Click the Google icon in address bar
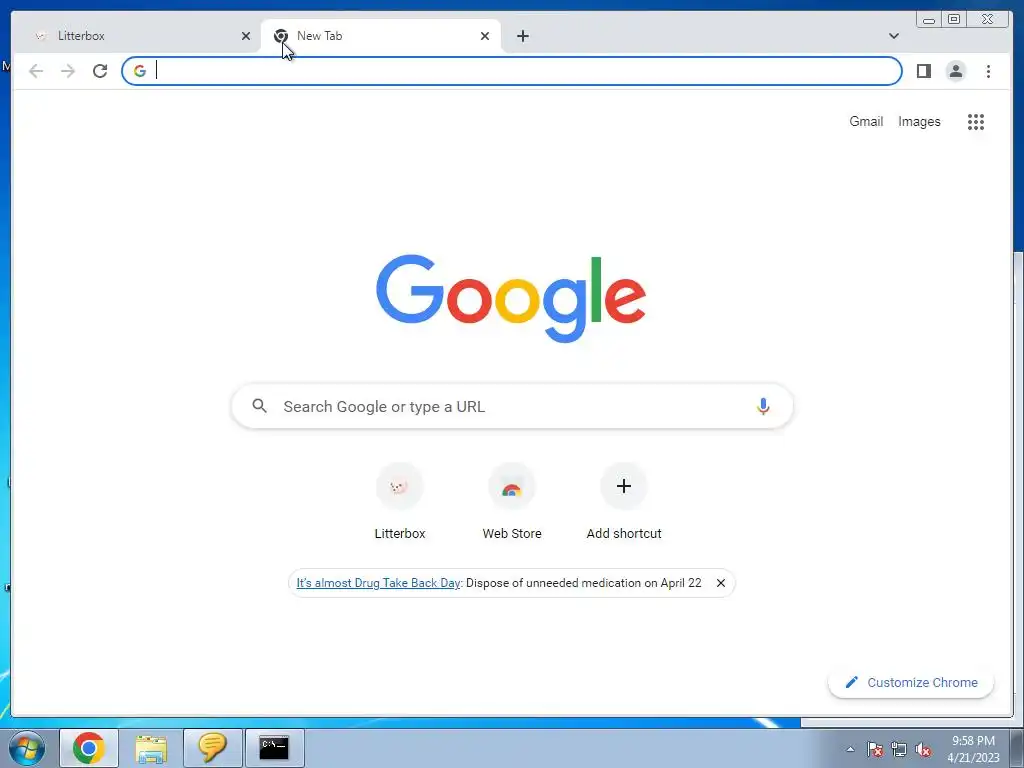 pyautogui.click(x=140, y=71)
